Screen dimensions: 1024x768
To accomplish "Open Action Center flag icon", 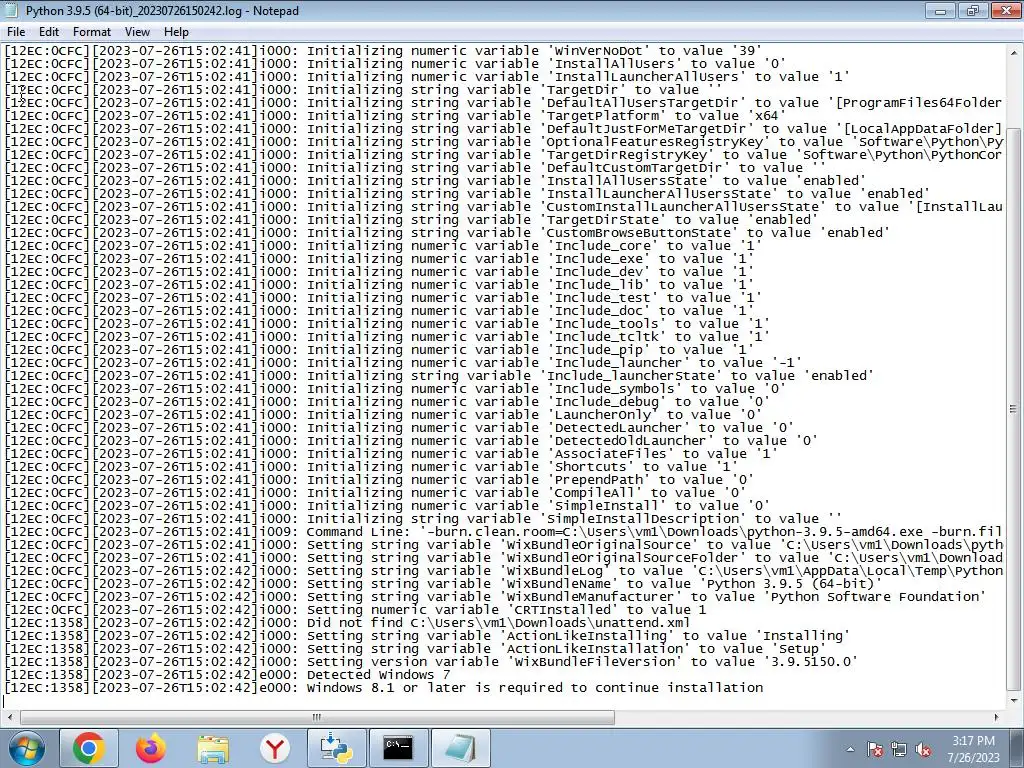I will (x=875, y=749).
